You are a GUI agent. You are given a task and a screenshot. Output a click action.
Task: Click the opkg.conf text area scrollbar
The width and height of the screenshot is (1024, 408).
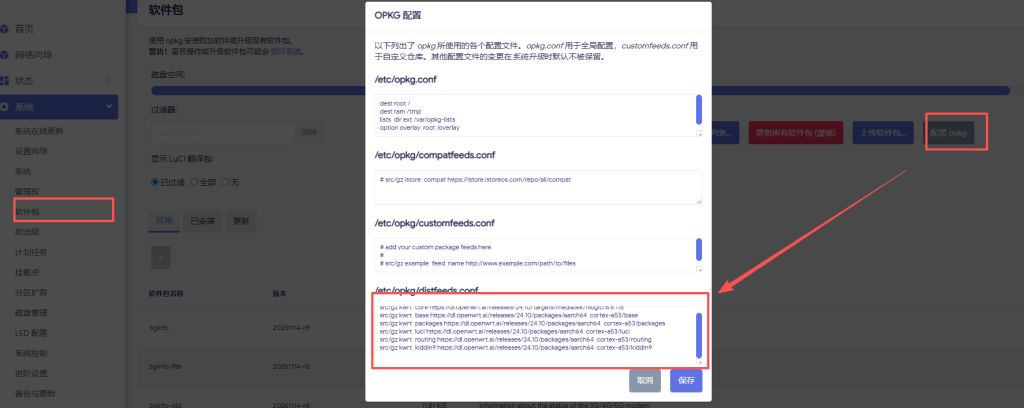tap(699, 110)
